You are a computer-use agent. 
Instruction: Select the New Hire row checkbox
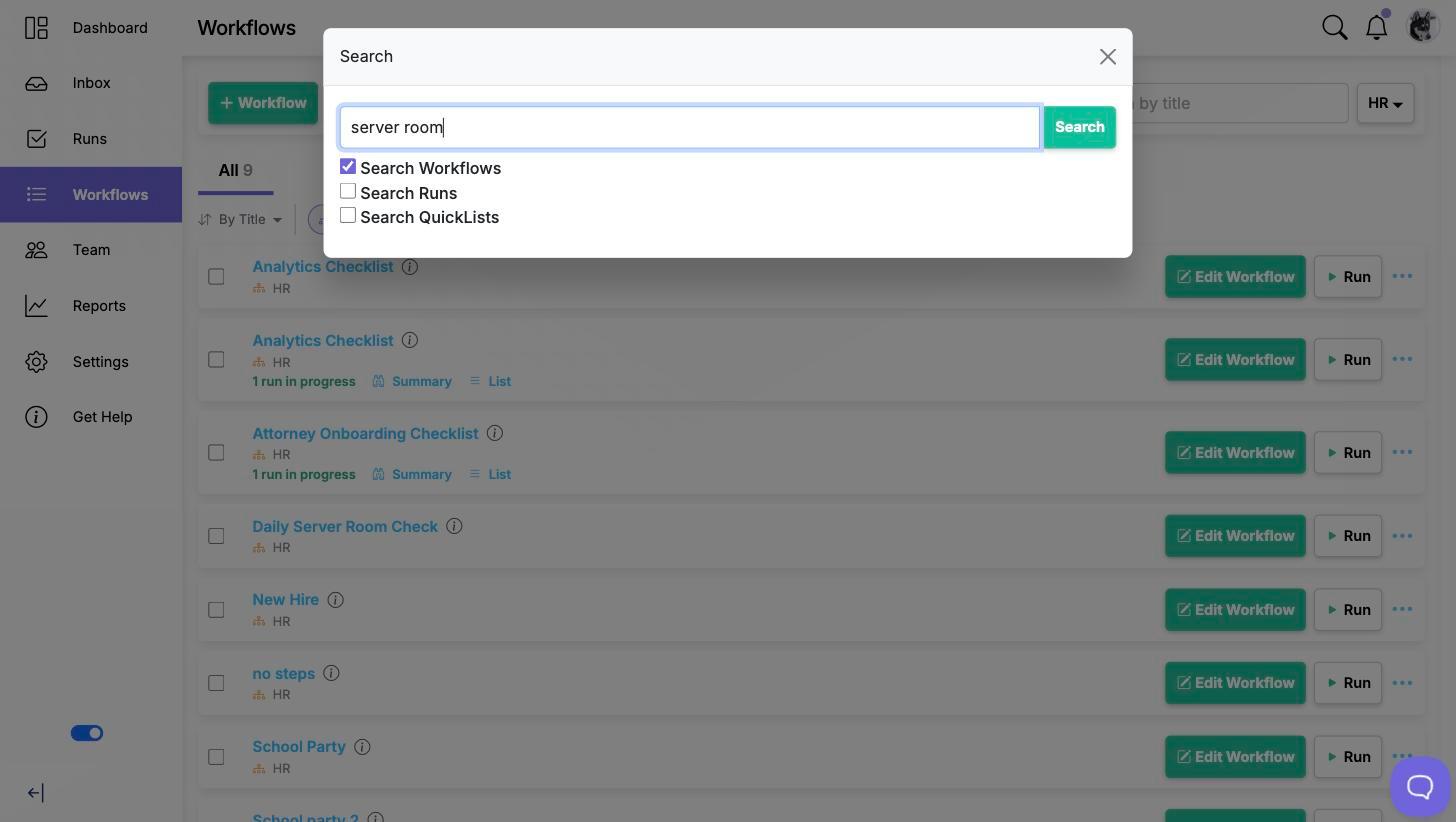pos(216,610)
